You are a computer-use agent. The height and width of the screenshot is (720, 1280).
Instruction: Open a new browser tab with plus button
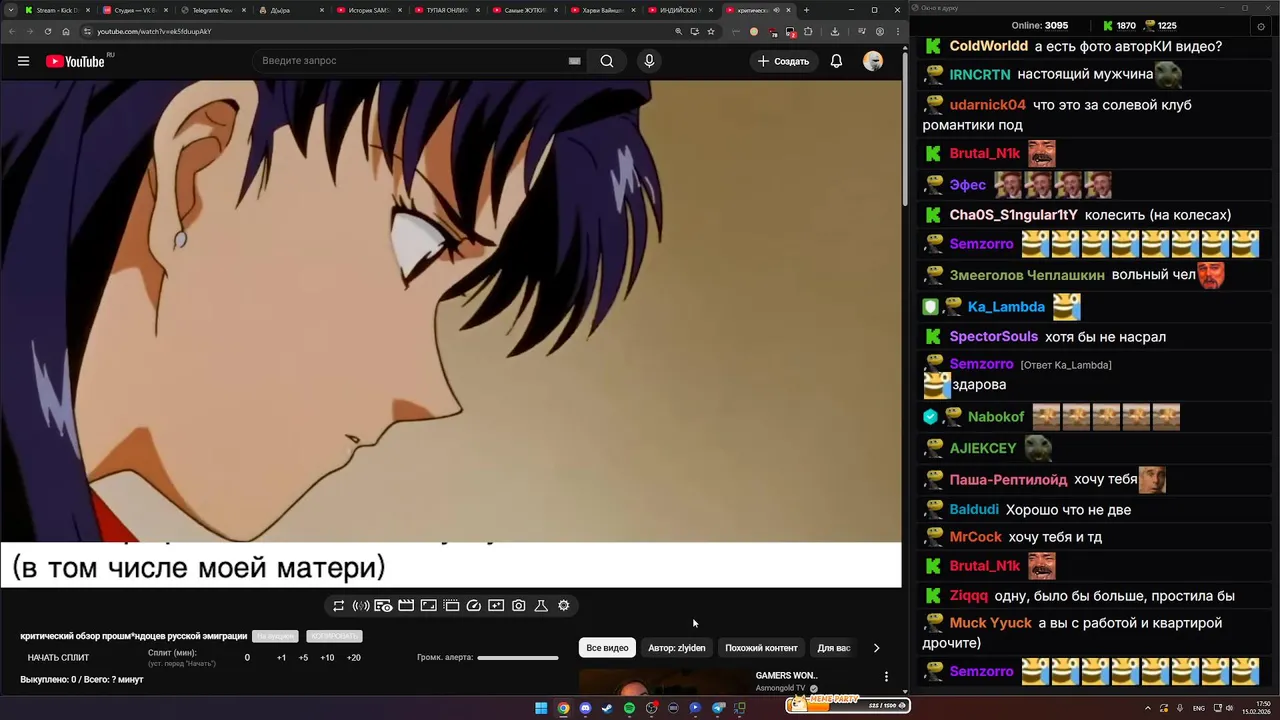click(x=807, y=10)
